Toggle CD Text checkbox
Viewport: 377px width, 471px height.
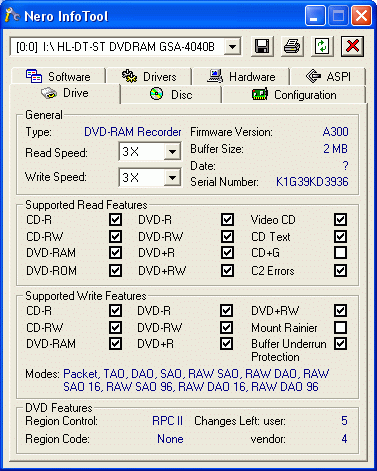coord(340,237)
